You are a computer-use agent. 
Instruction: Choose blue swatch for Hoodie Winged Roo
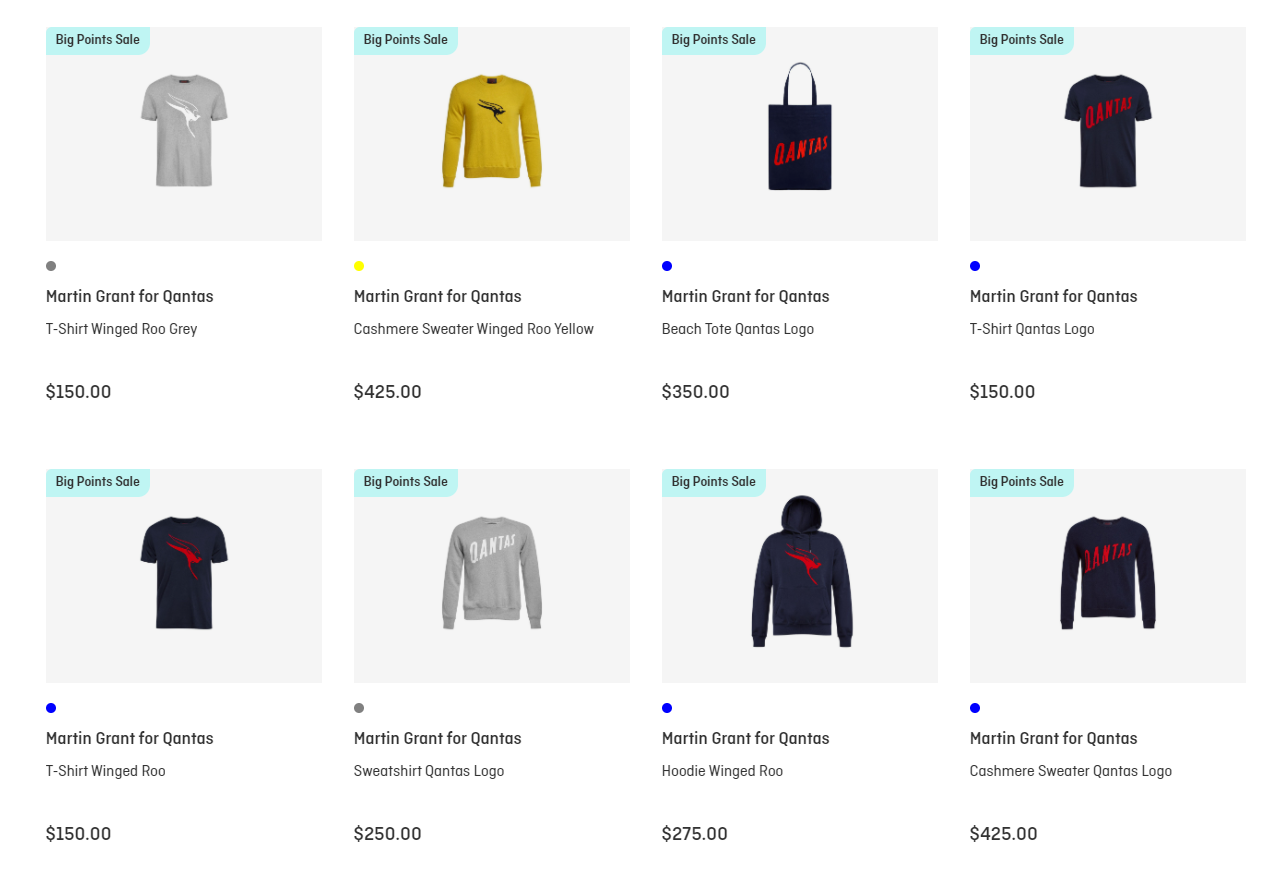coord(667,708)
